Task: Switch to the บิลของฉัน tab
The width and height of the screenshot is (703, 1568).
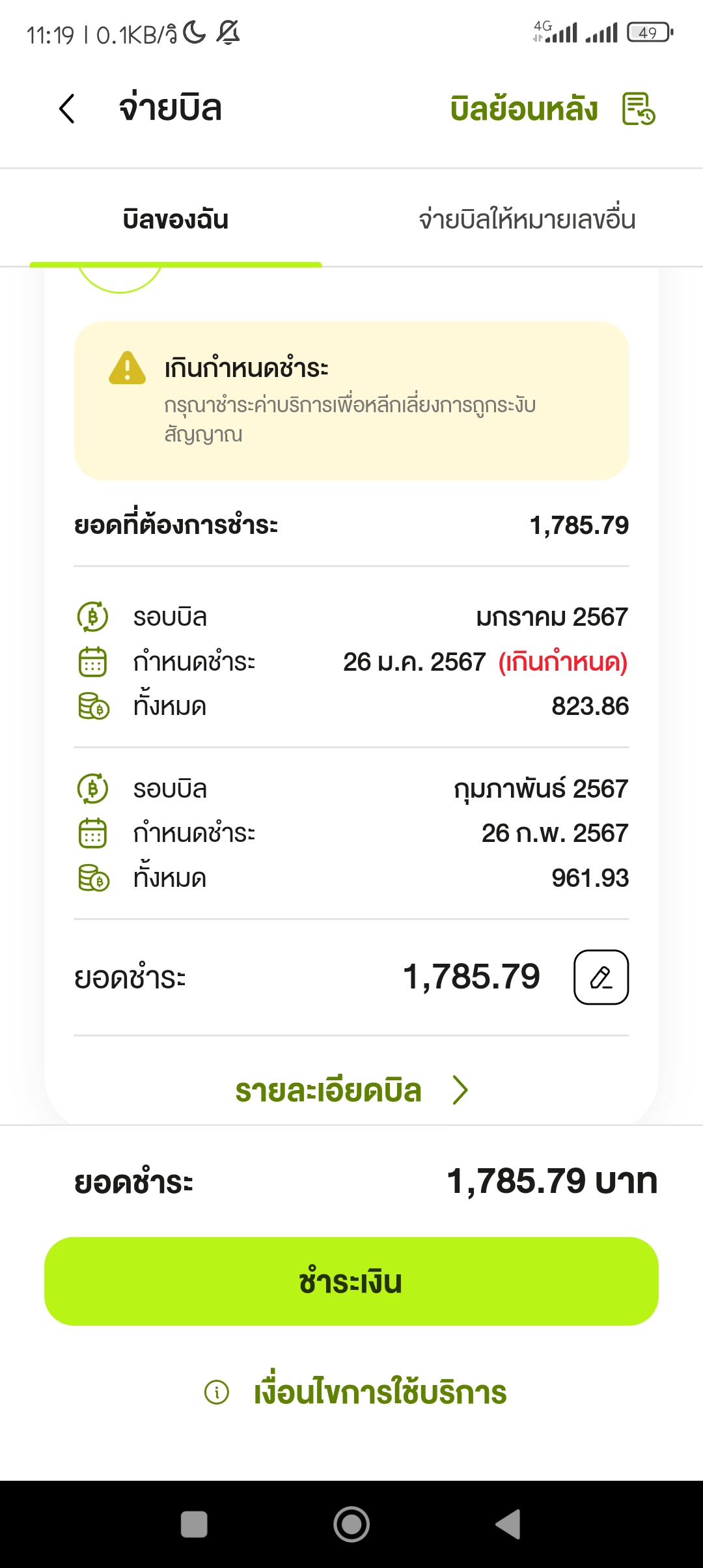Action: (176, 219)
